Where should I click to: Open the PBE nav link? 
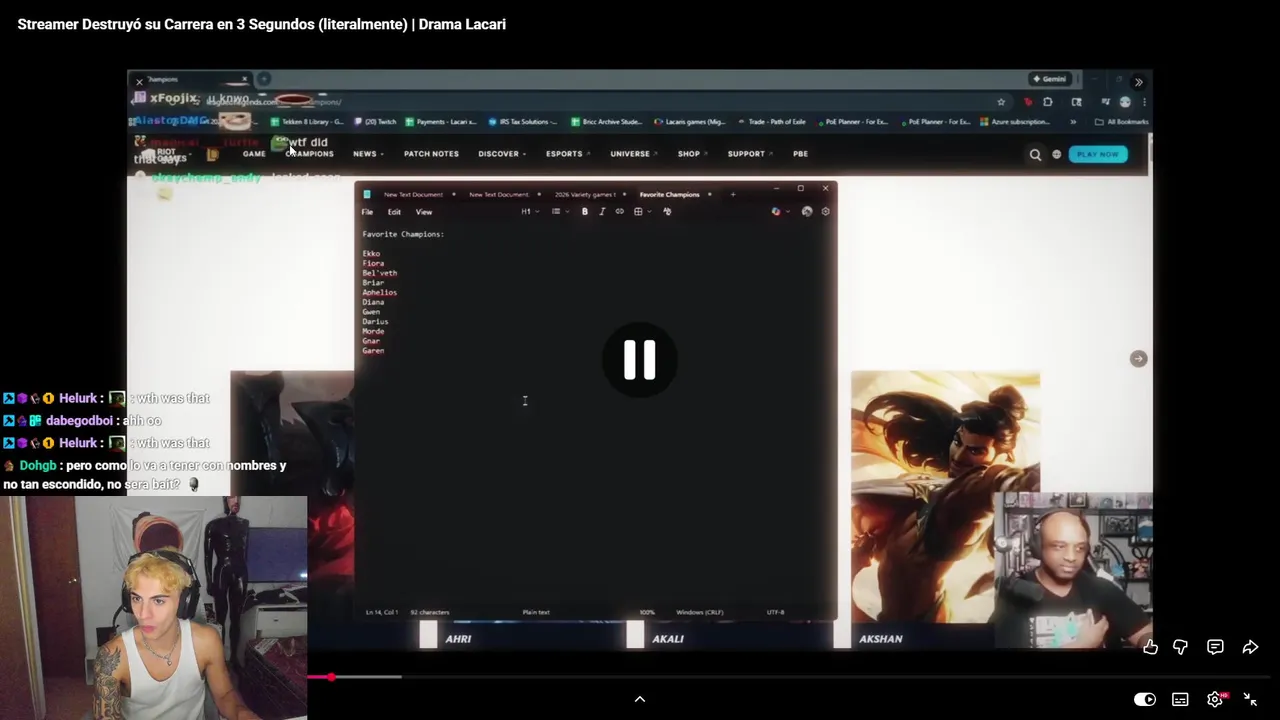tap(800, 154)
